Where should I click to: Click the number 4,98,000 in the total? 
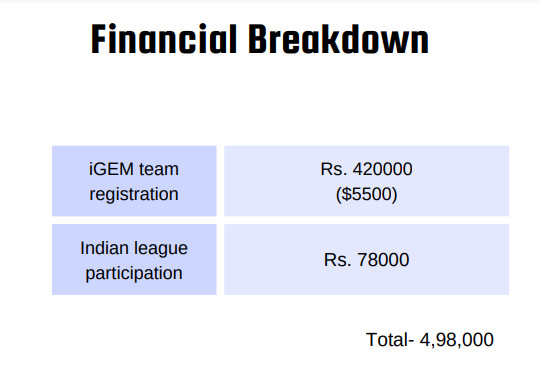[x=456, y=340]
